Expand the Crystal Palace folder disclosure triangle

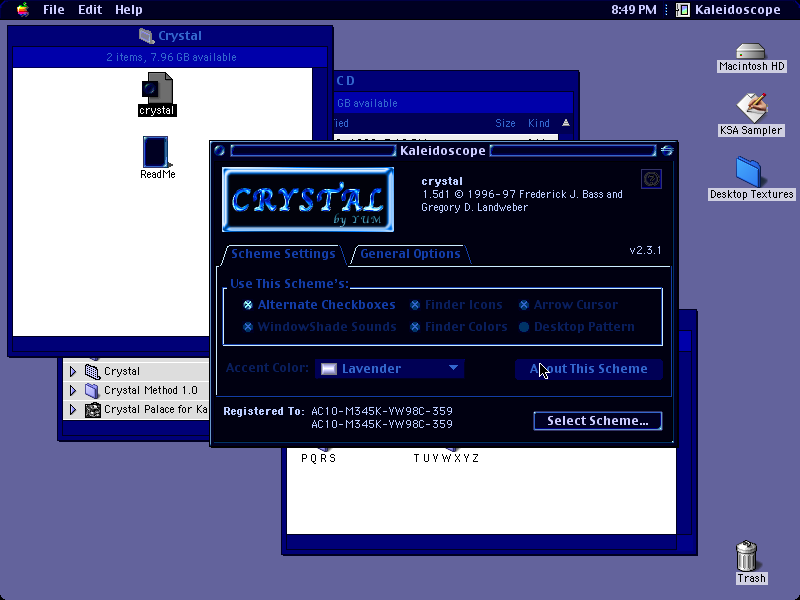tap(73, 410)
